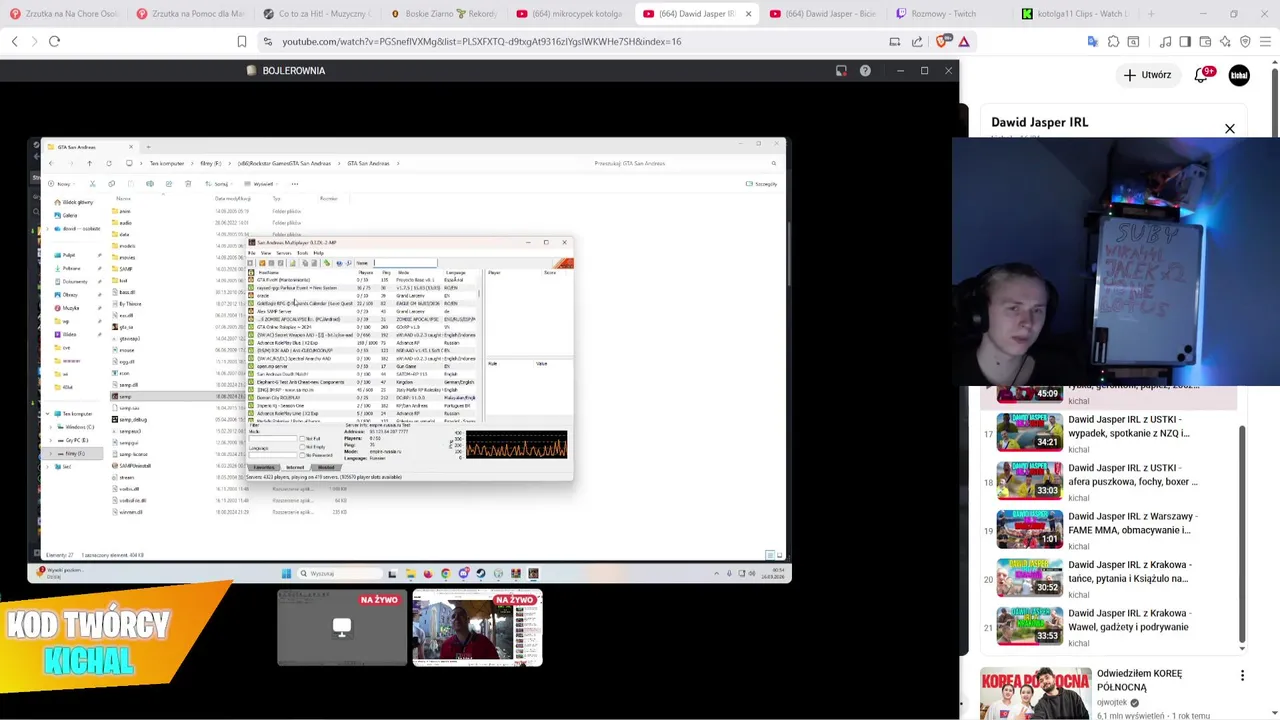Reload the YouTube page
Image resolution: width=1280 pixels, height=720 pixels.
(x=54, y=41)
